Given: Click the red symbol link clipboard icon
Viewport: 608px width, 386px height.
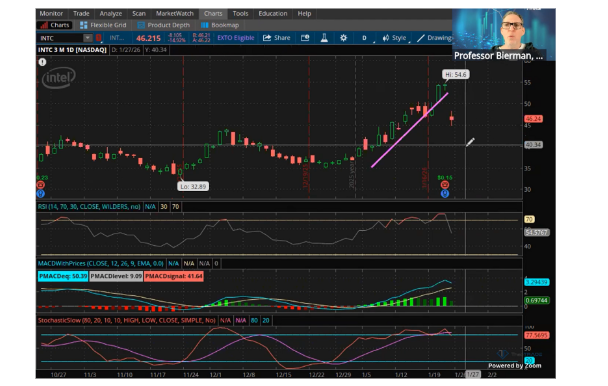Looking at the screenshot, I should tap(98, 38).
